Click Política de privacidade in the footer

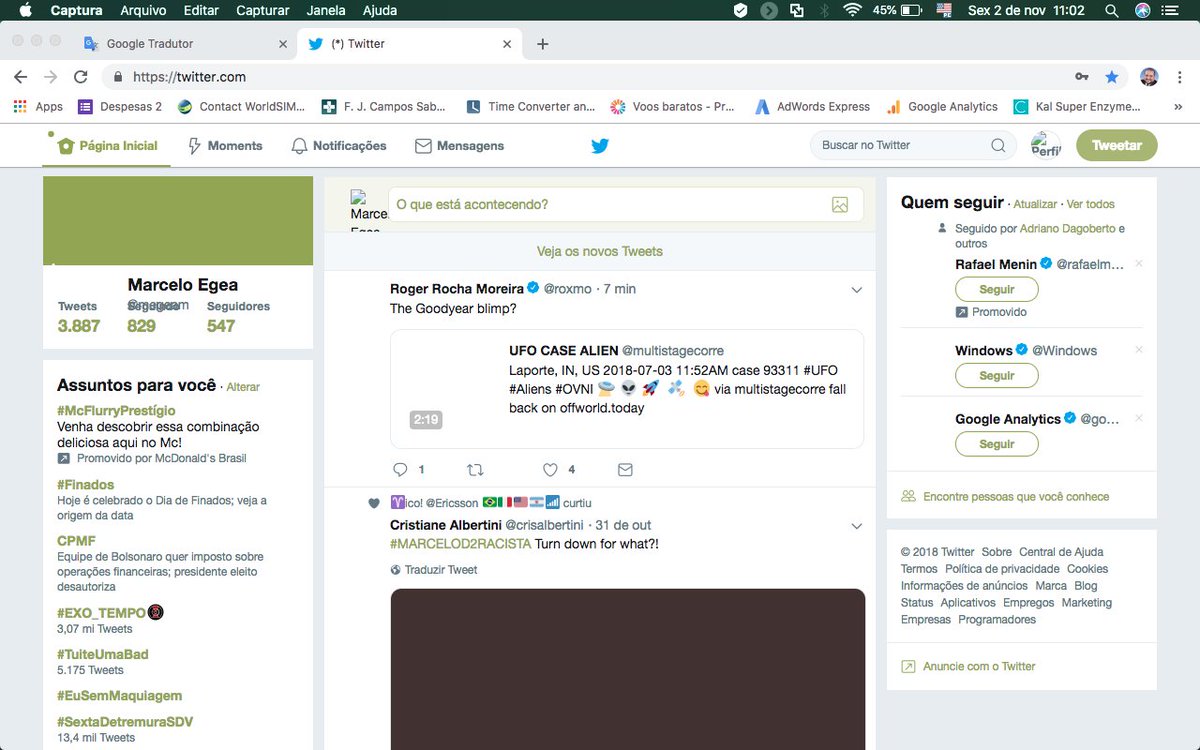tap(1003, 569)
